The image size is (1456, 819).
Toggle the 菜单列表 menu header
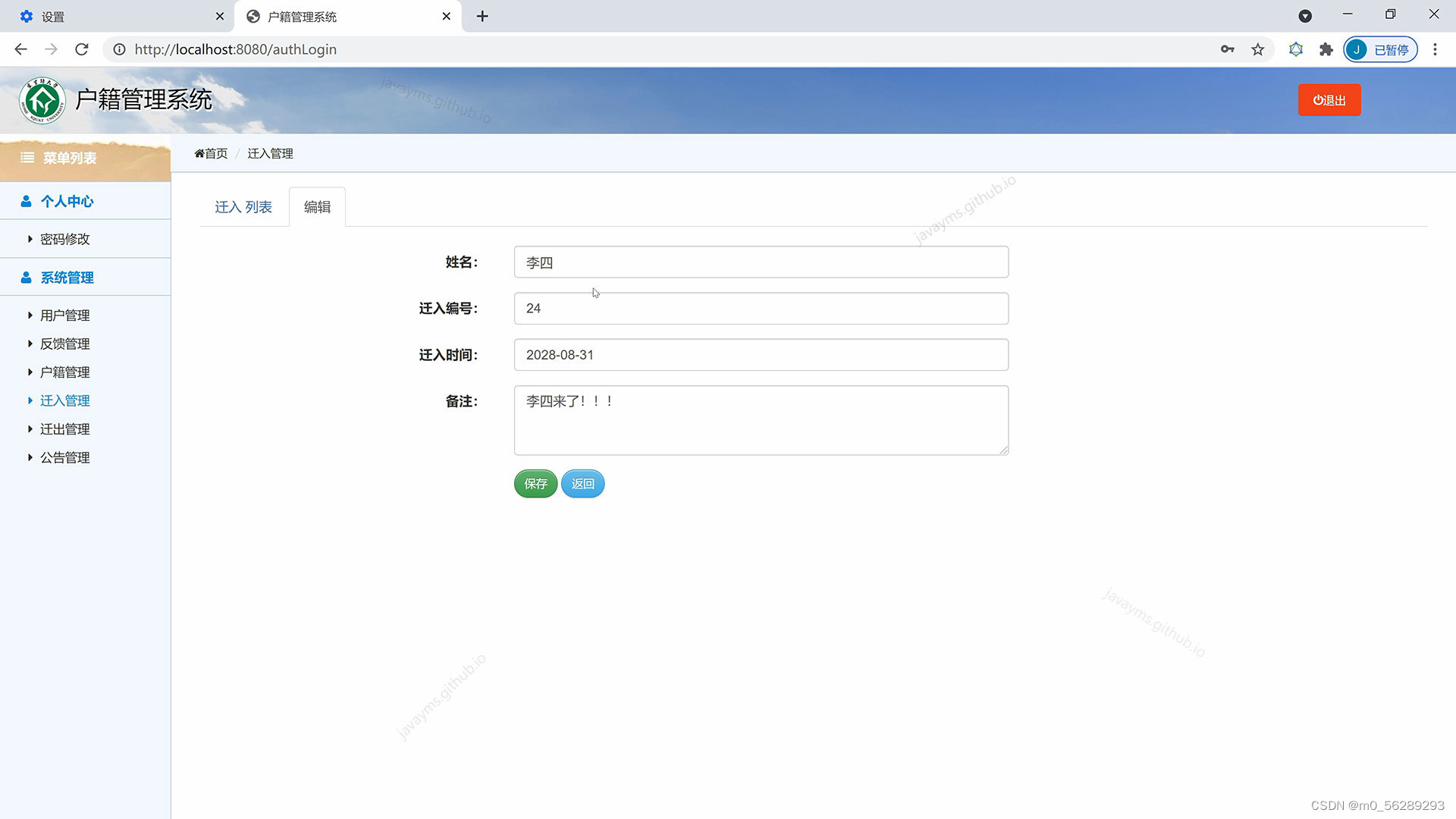coord(68,158)
